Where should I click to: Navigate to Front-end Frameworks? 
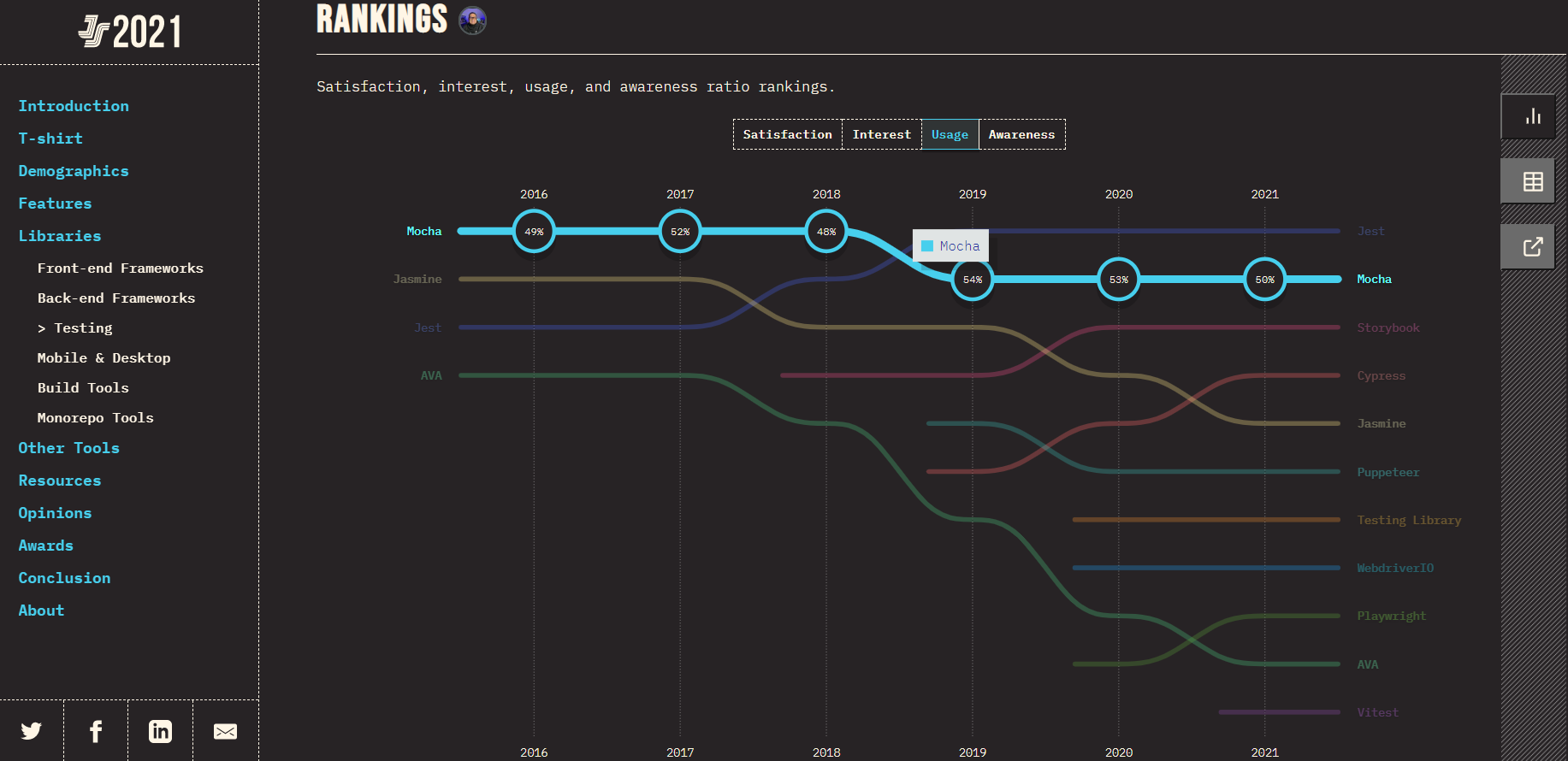pos(121,268)
